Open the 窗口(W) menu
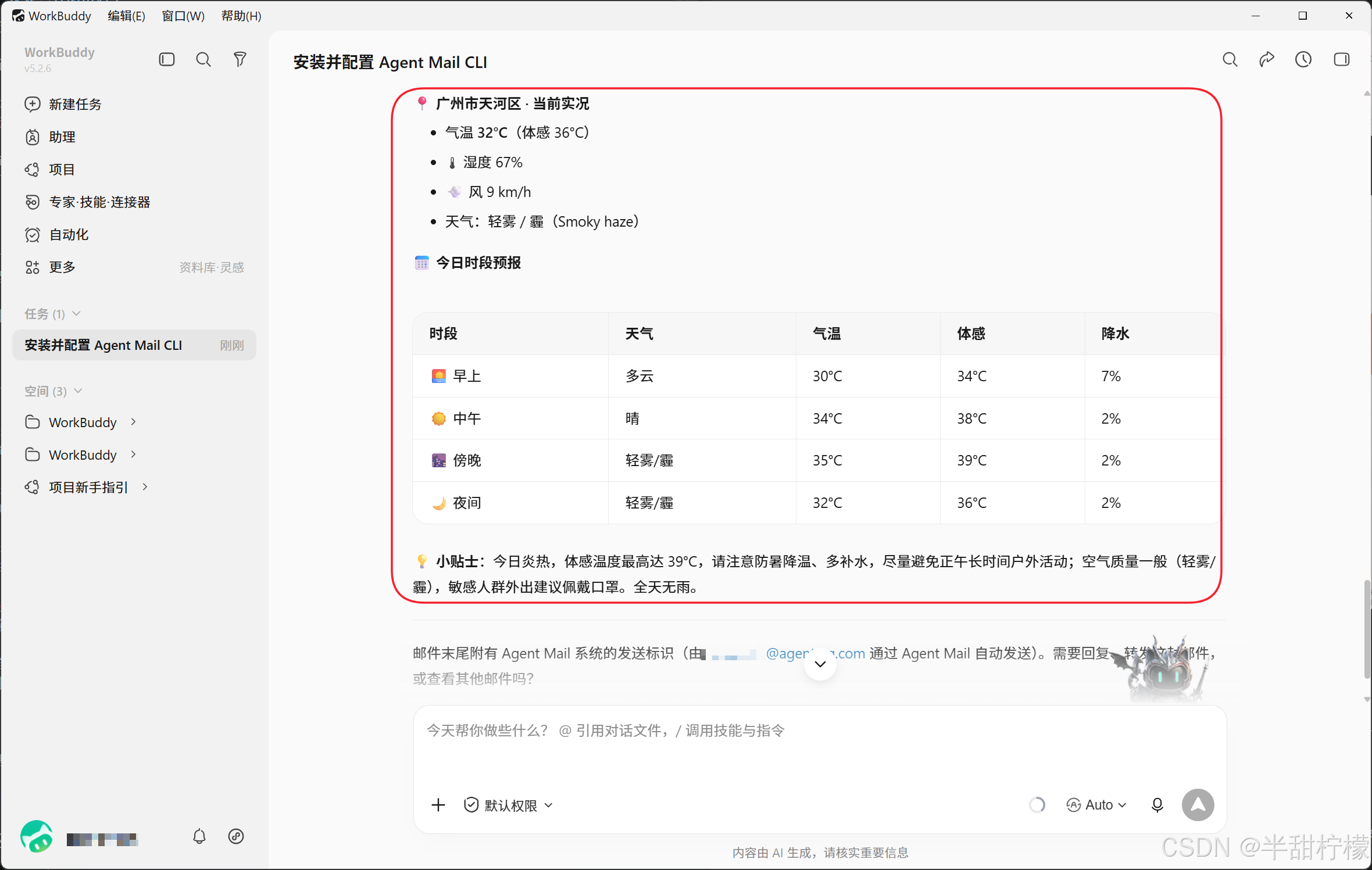 pos(183,16)
